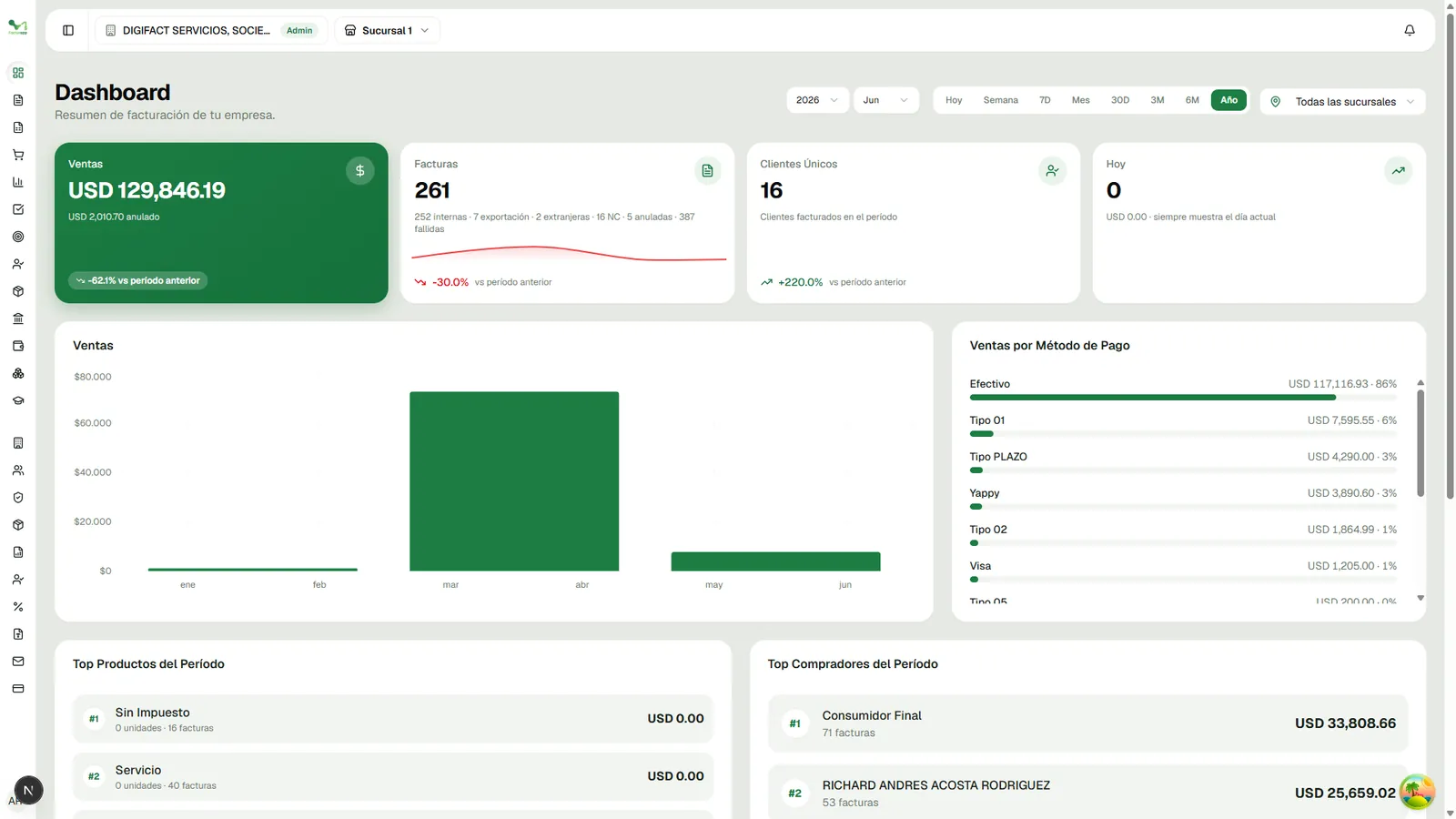The width and height of the screenshot is (1456, 819).
Task: Open the 2026 year dropdown
Action: point(817,100)
